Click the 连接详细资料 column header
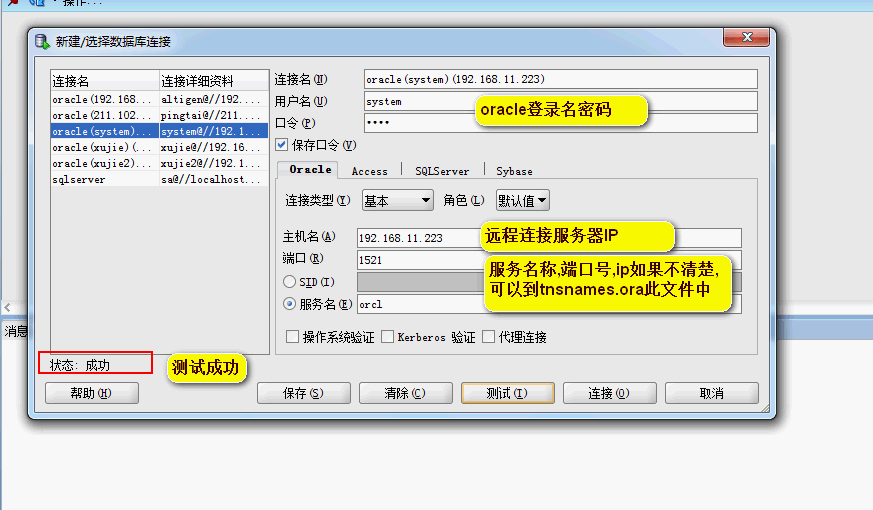 [x=214, y=81]
